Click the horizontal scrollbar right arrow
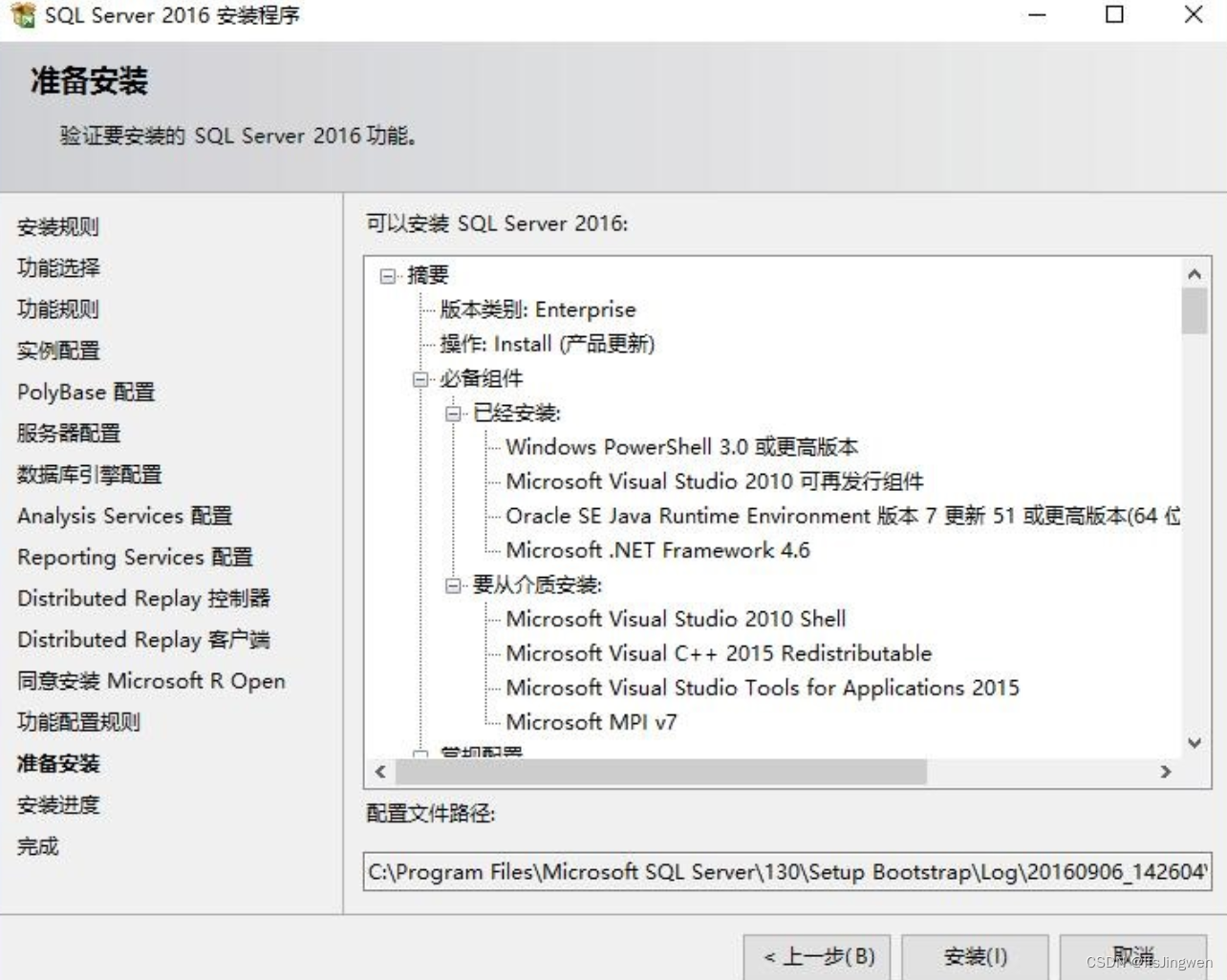Viewport: 1227px width, 980px height. coord(1166,772)
